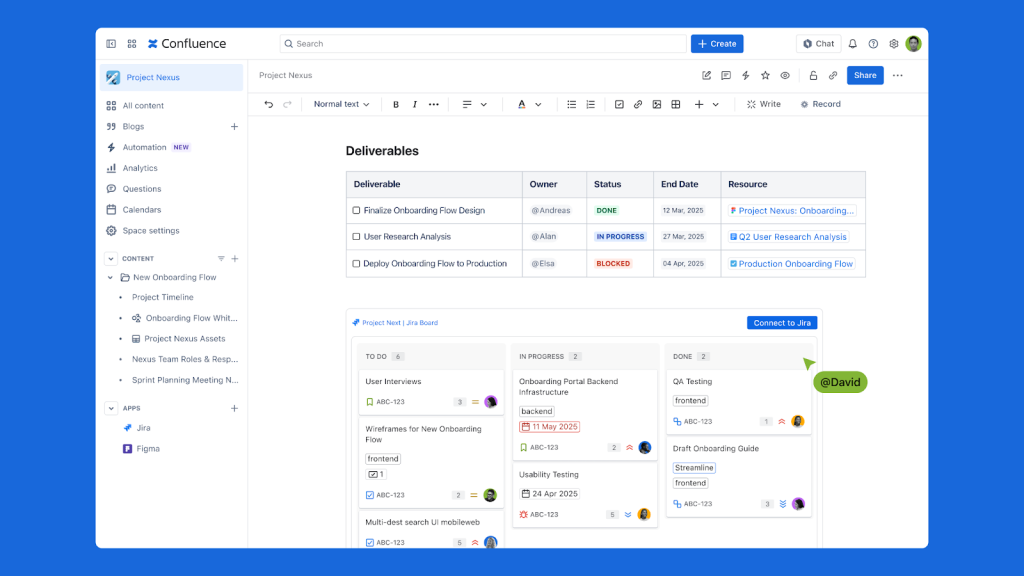
Task: Insert a table from the editor toolbar
Action: 676,104
